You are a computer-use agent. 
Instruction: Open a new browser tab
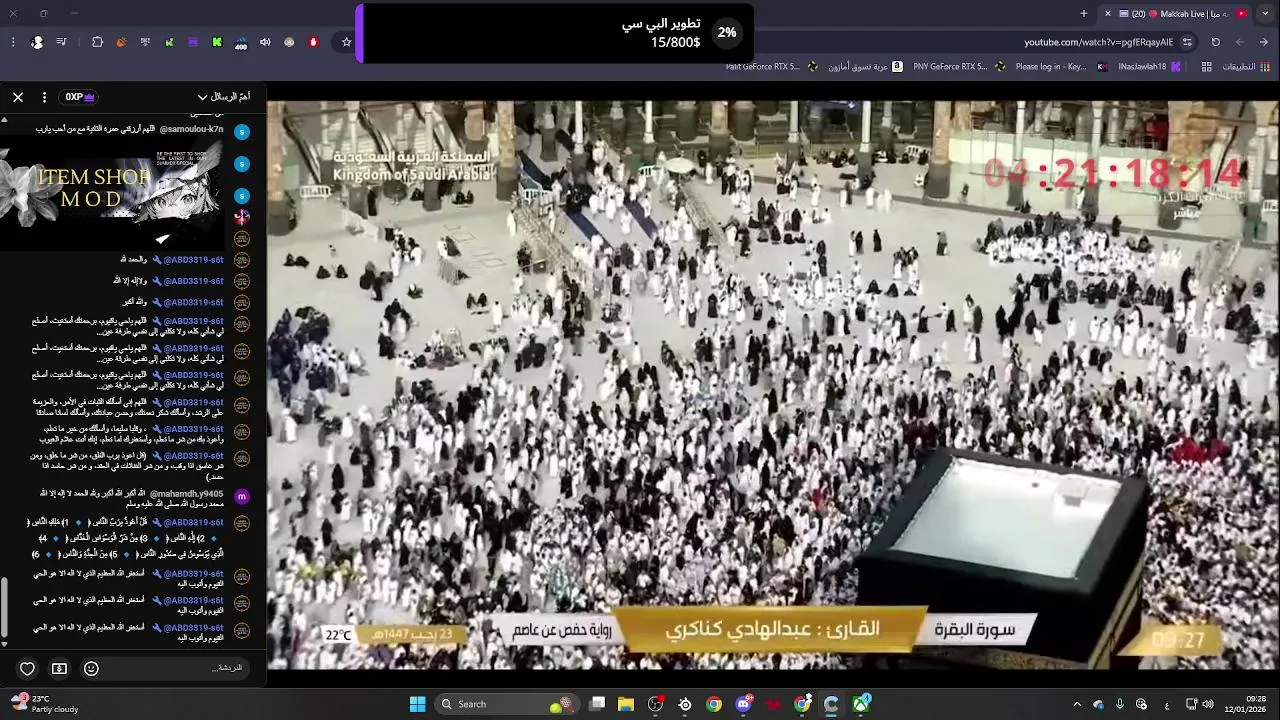coord(1084,14)
